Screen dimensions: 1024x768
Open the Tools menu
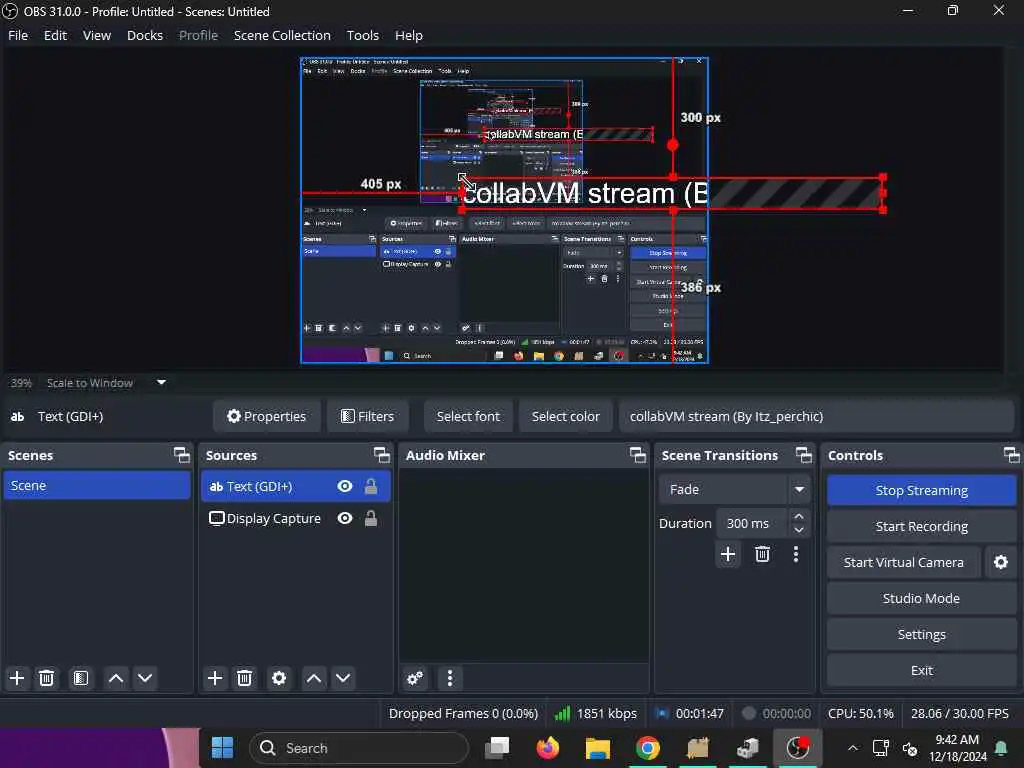click(x=362, y=35)
